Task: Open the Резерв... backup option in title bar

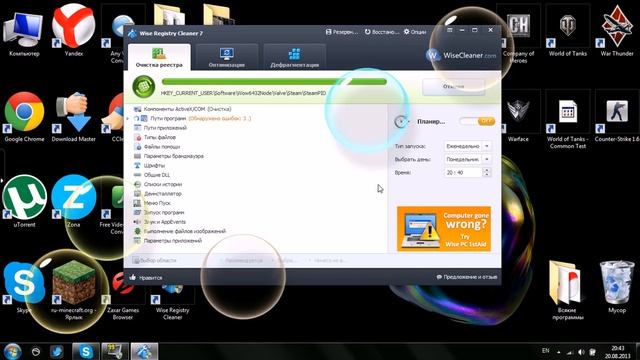Action: click(342, 32)
